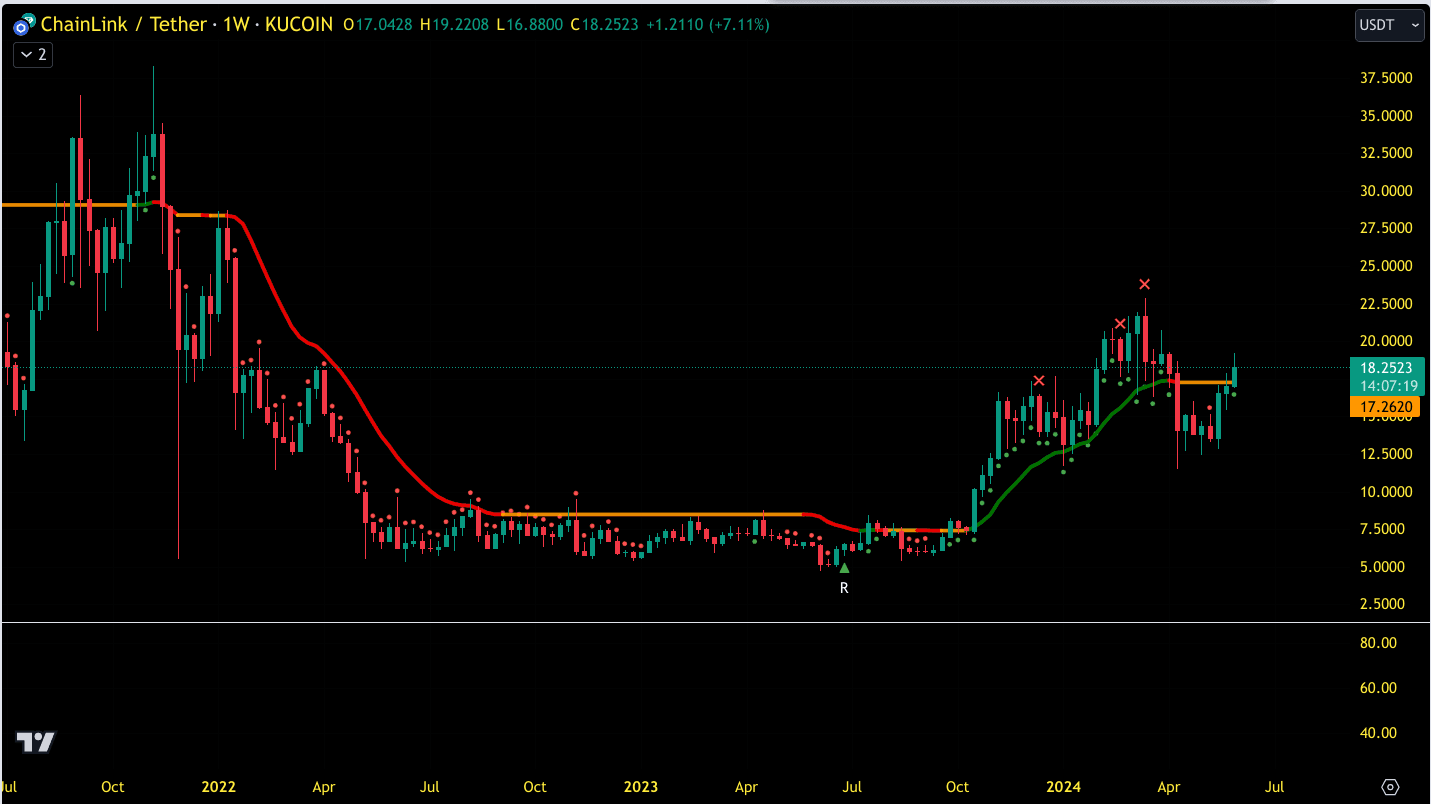Click the highest red X marker
This screenshot has height=804, width=1431.
click(x=1144, y=284)
